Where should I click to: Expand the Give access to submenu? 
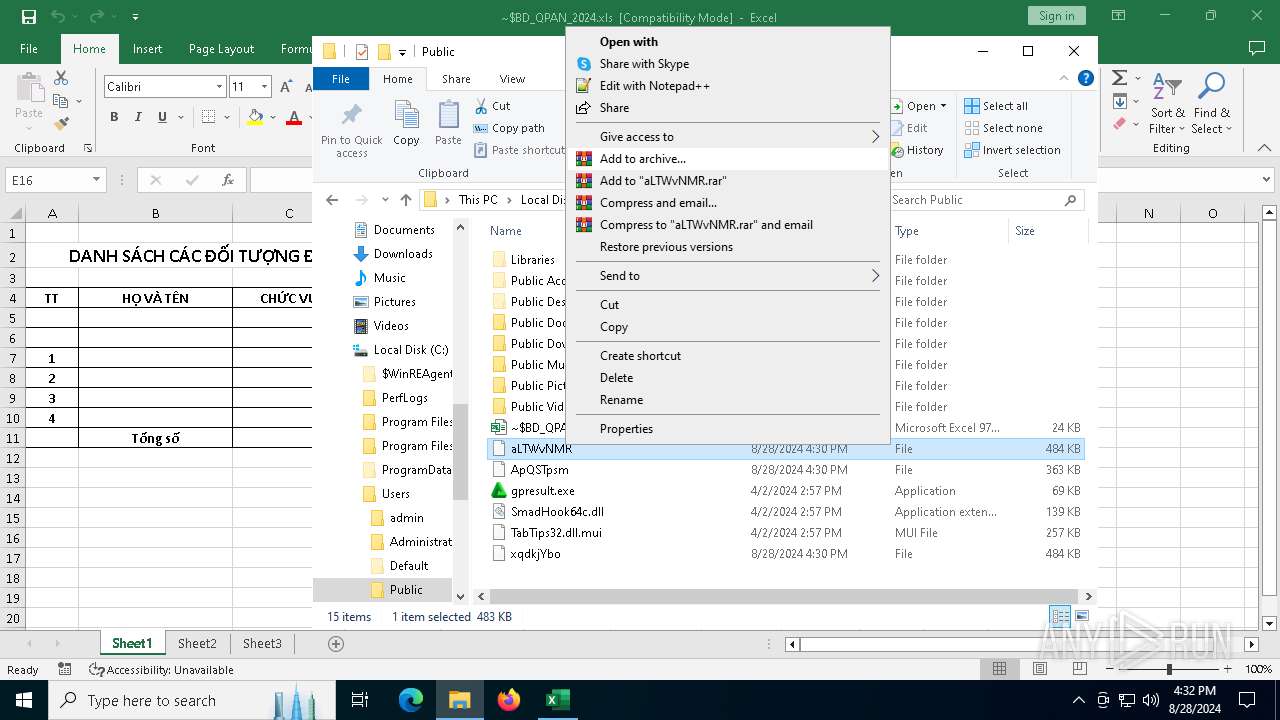(x=728, y=137)
